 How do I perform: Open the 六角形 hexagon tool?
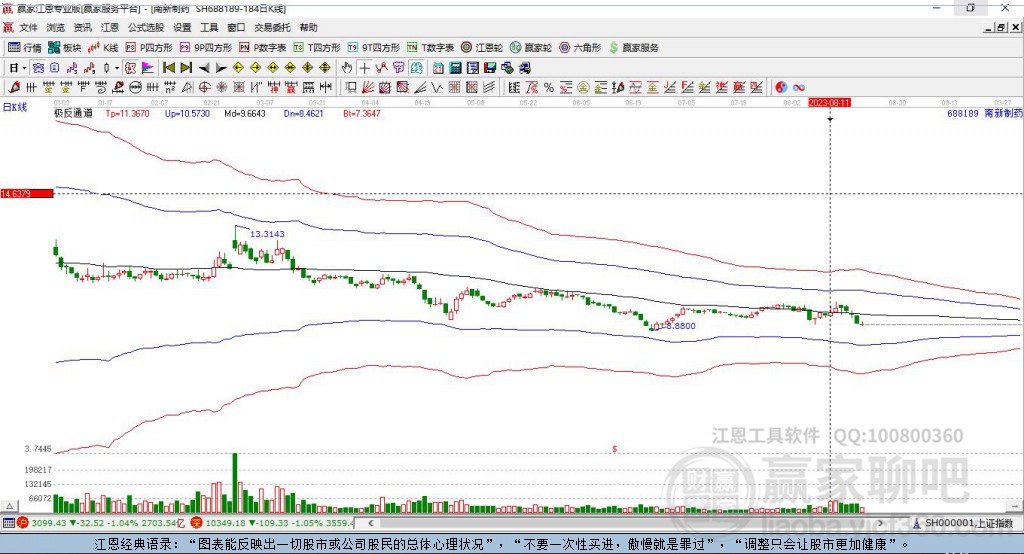tap(580, 48)
